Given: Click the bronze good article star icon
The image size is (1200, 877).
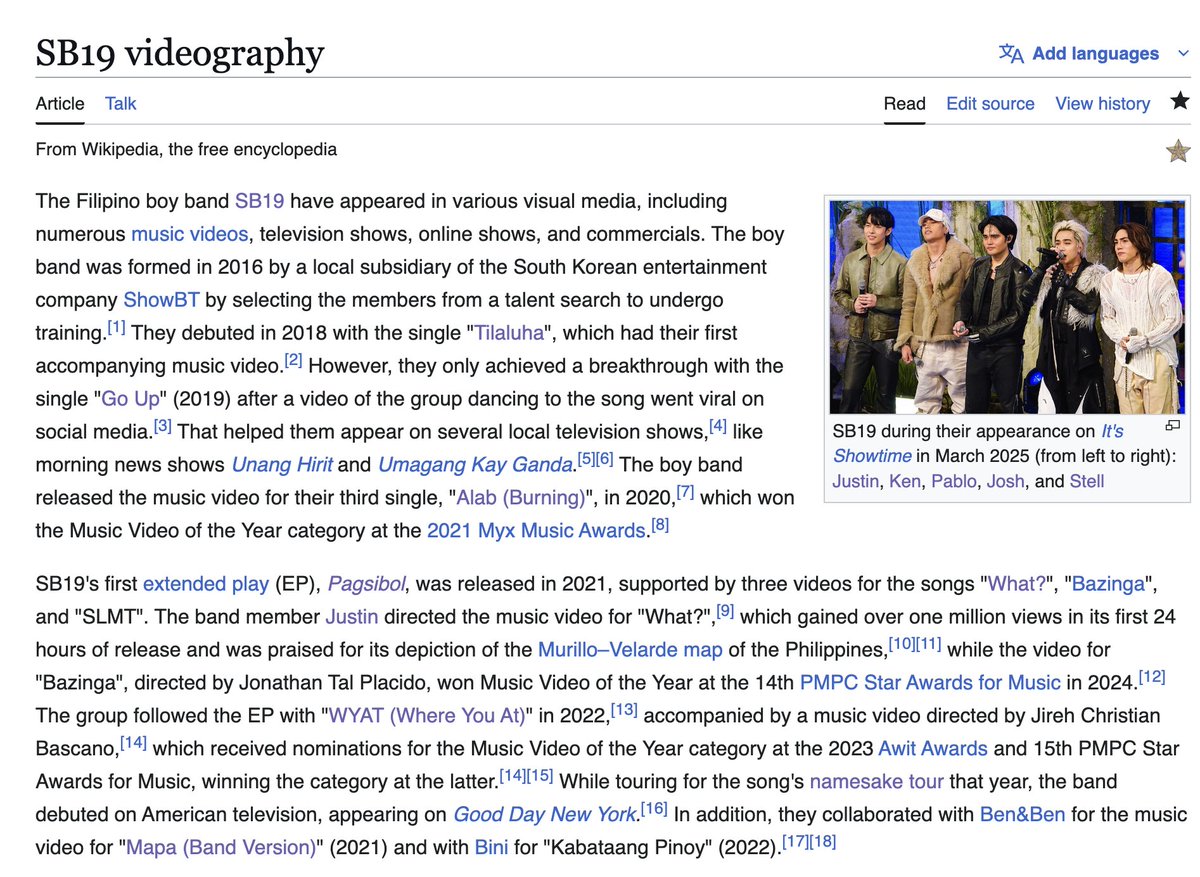Looking at the screenshot, I should point(1178,151).
